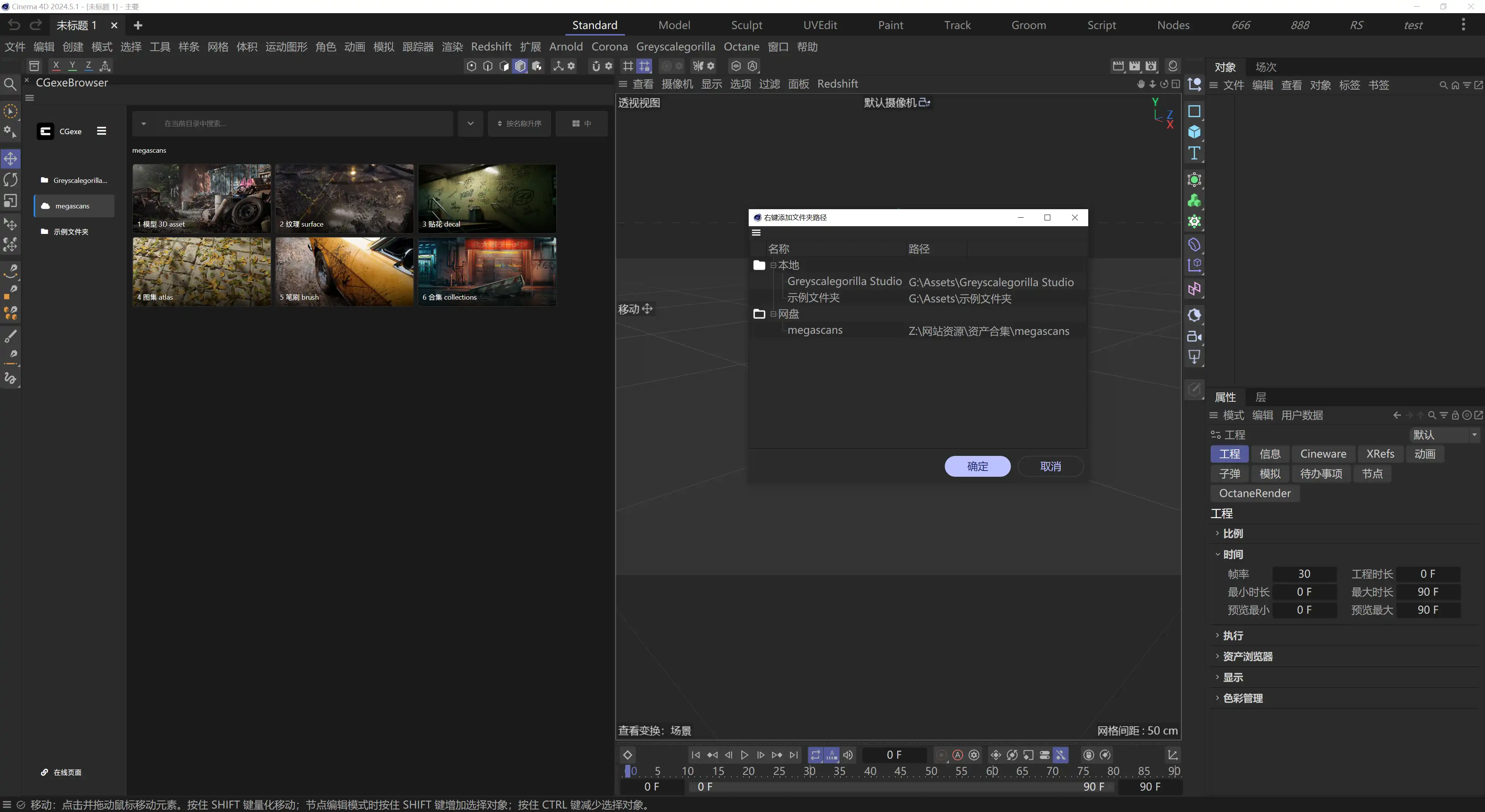
Task: Switch thumbnail size using 中 button
Action: point(582,123)
